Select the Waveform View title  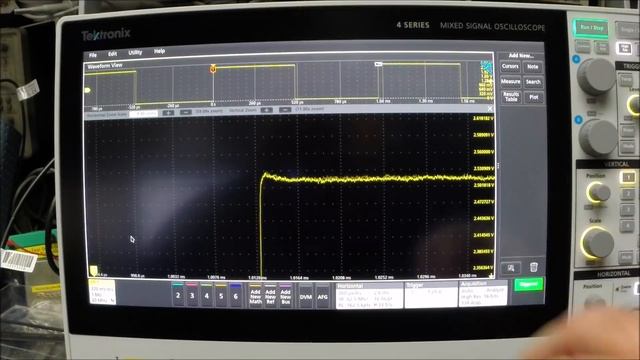pyautogui.click(x=105, y=66)
